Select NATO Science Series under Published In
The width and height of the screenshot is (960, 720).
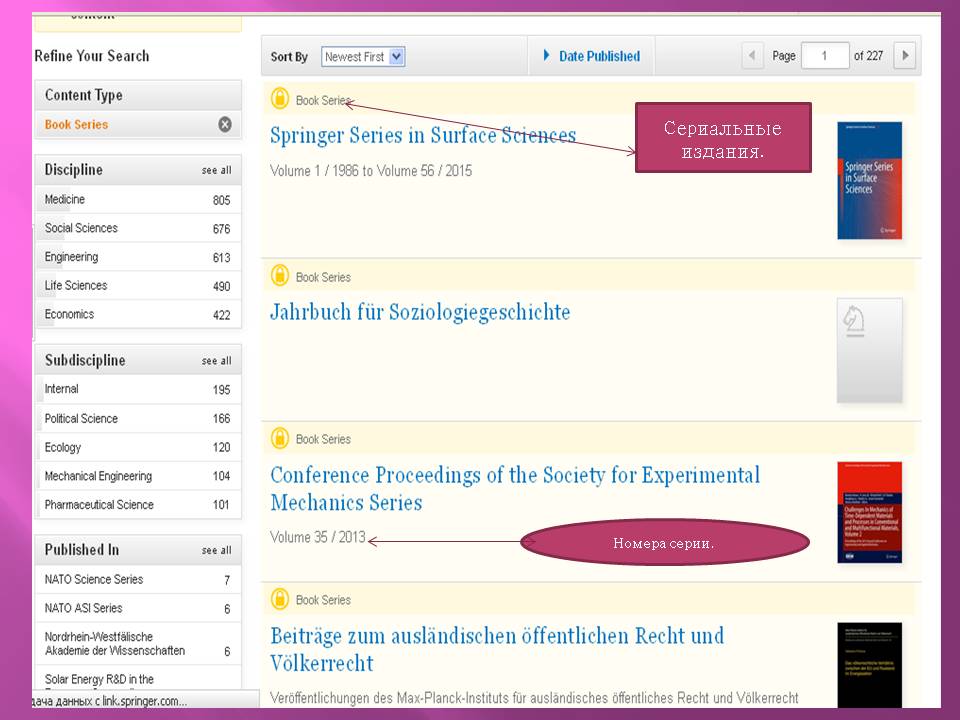tap(94, 580)
